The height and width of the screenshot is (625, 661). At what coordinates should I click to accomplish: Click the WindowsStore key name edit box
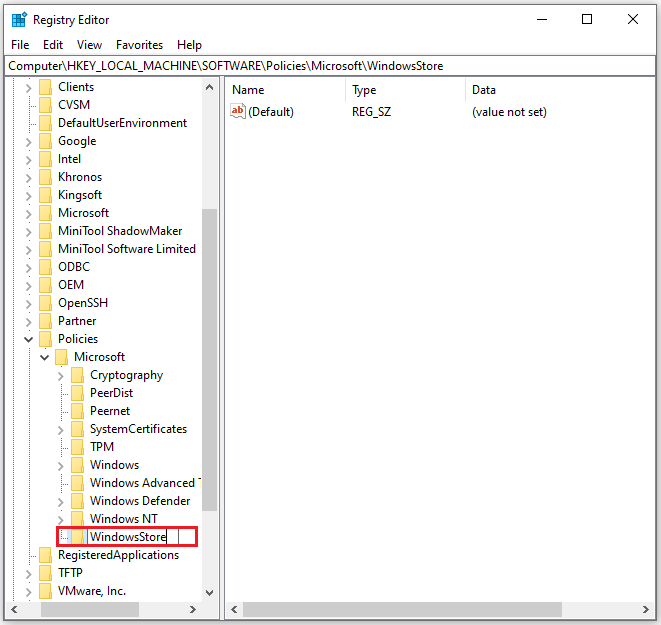point(133,536)
